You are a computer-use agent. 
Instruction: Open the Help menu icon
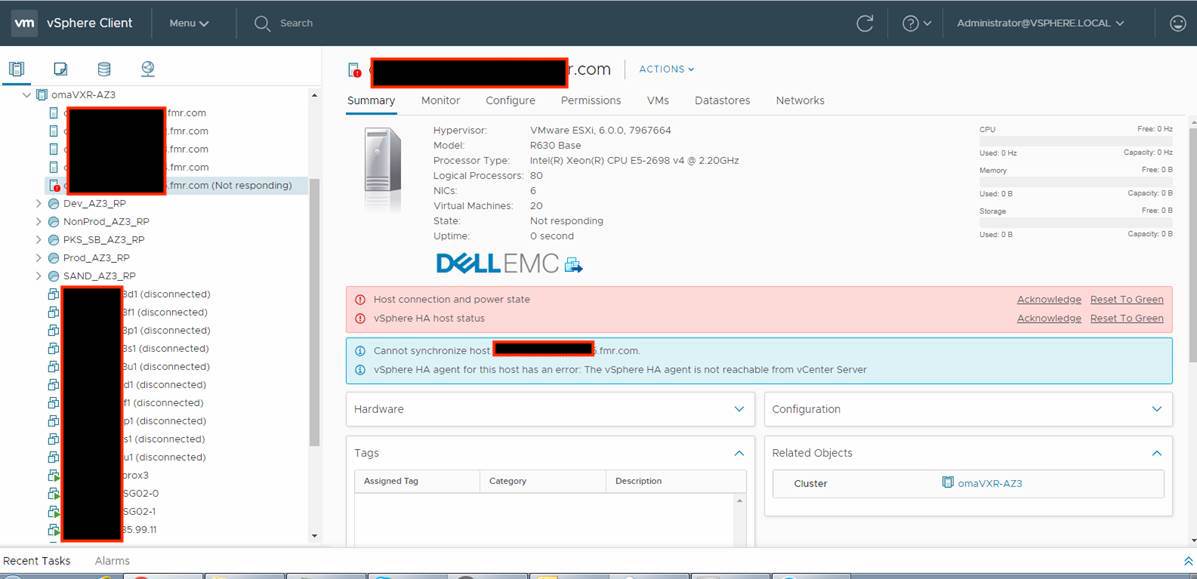click(912, 22)
